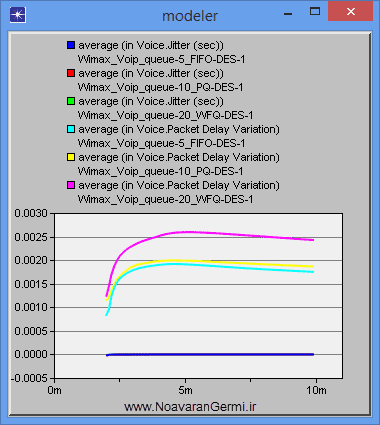Click the red legend swatch for PQ Voice Jitter

pyautogui.click(x=71, y=73)
